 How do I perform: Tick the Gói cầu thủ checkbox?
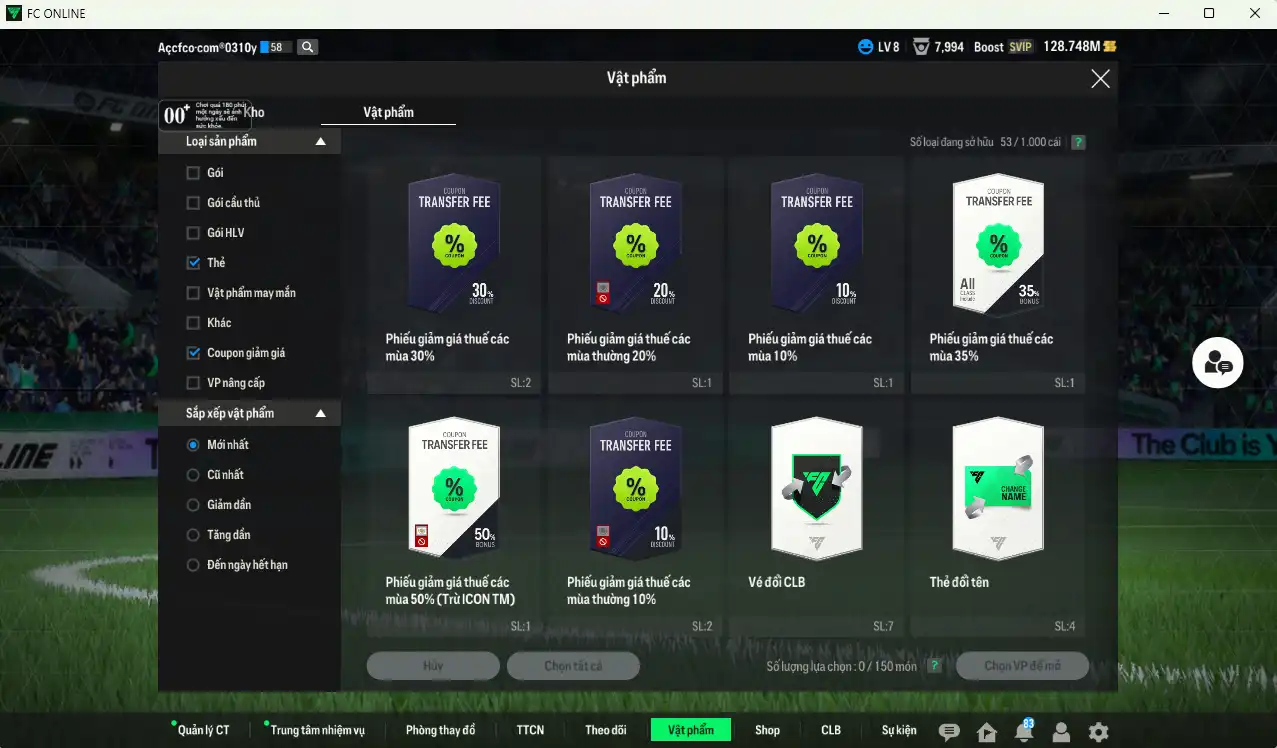point(193,203)
